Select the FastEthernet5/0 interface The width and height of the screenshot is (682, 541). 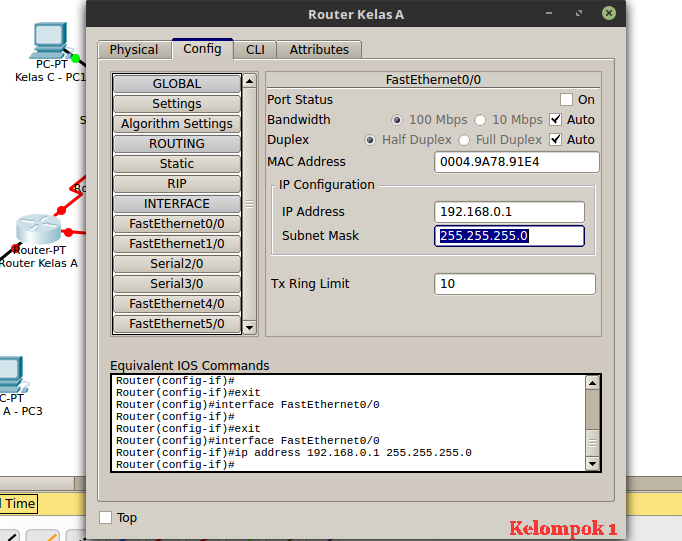[177, 324]
